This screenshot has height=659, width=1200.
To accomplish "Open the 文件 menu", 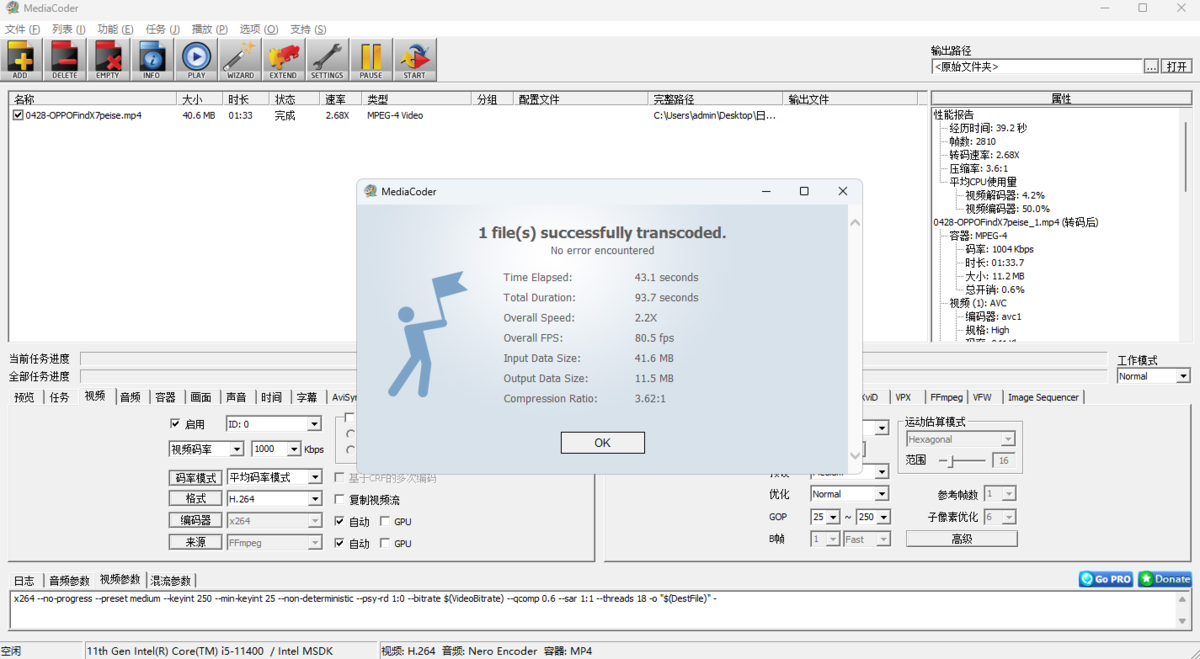I will click(x=22, y=29).
